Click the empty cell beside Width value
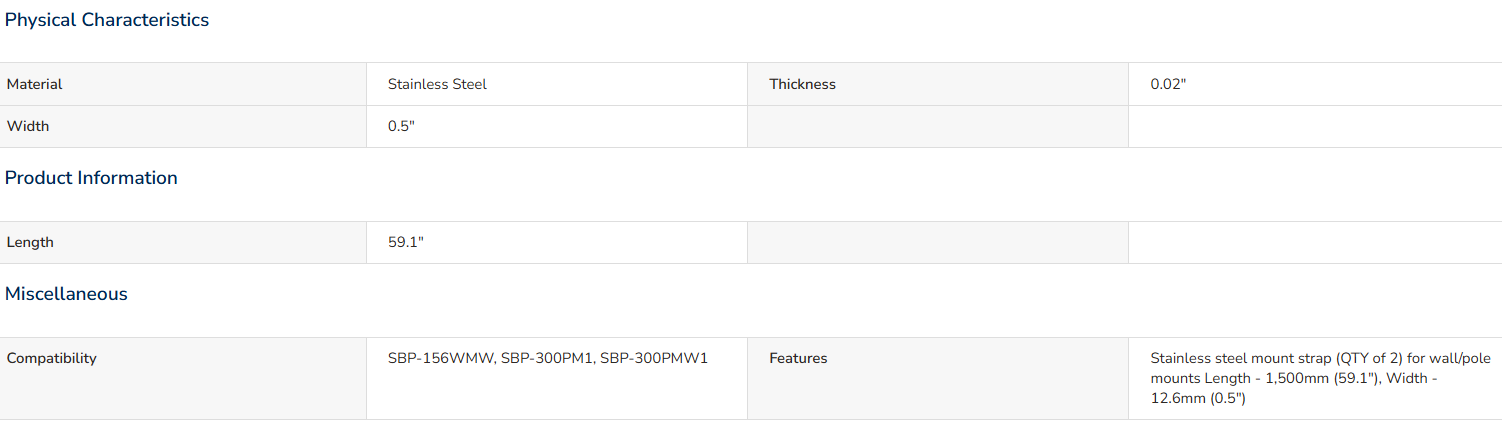This screenshot has width=1502, height=421. click(x=938, y=126)
